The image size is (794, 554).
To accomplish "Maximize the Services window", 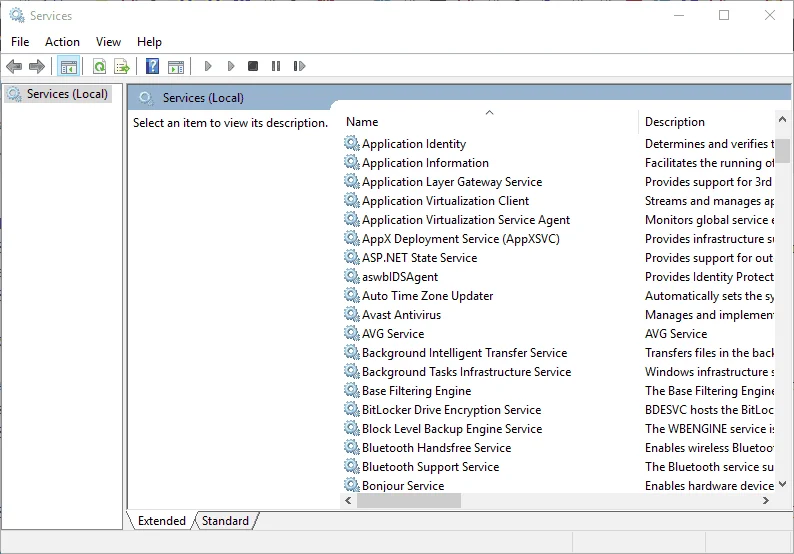I will (x=724, y=15).
